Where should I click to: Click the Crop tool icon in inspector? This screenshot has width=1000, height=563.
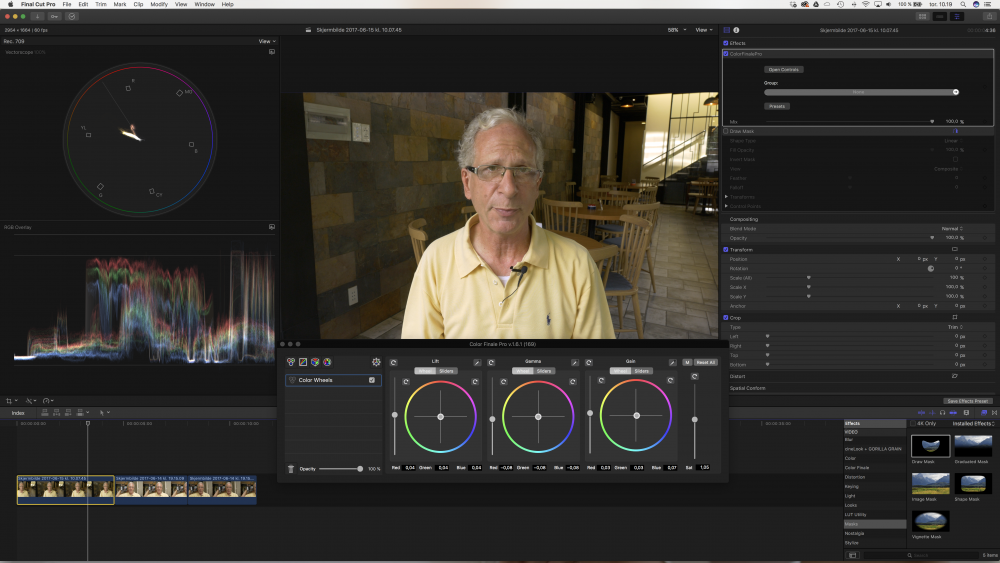955,318
